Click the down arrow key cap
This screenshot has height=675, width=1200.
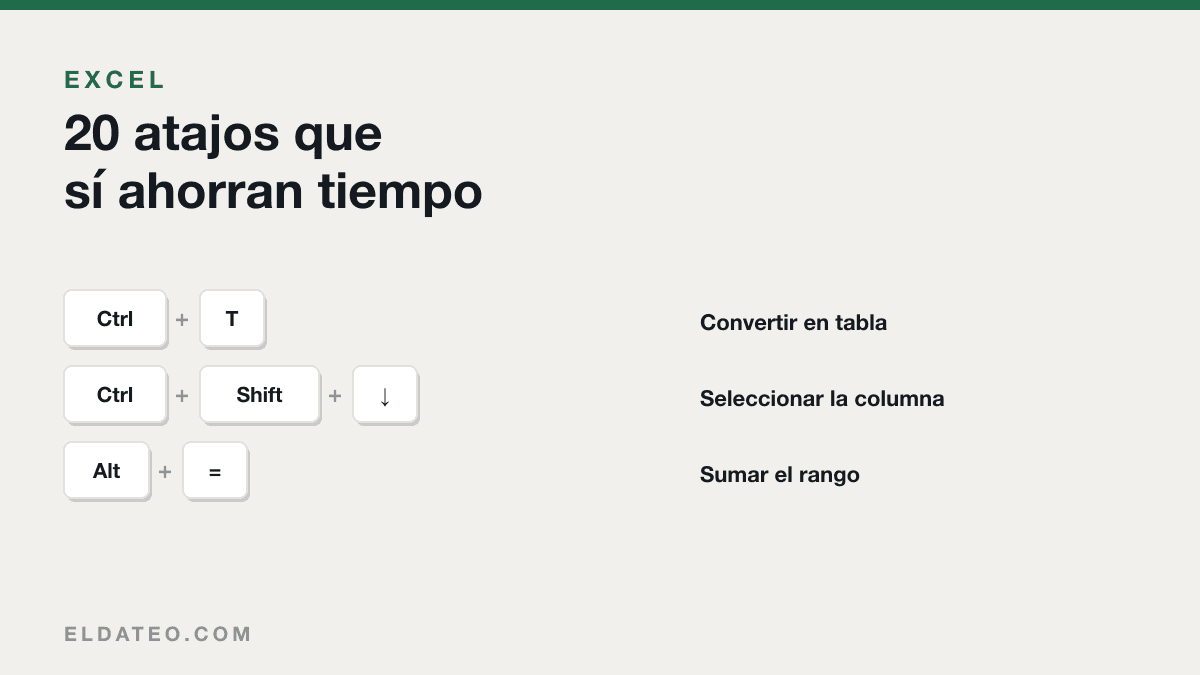click(x=385, y=395)
